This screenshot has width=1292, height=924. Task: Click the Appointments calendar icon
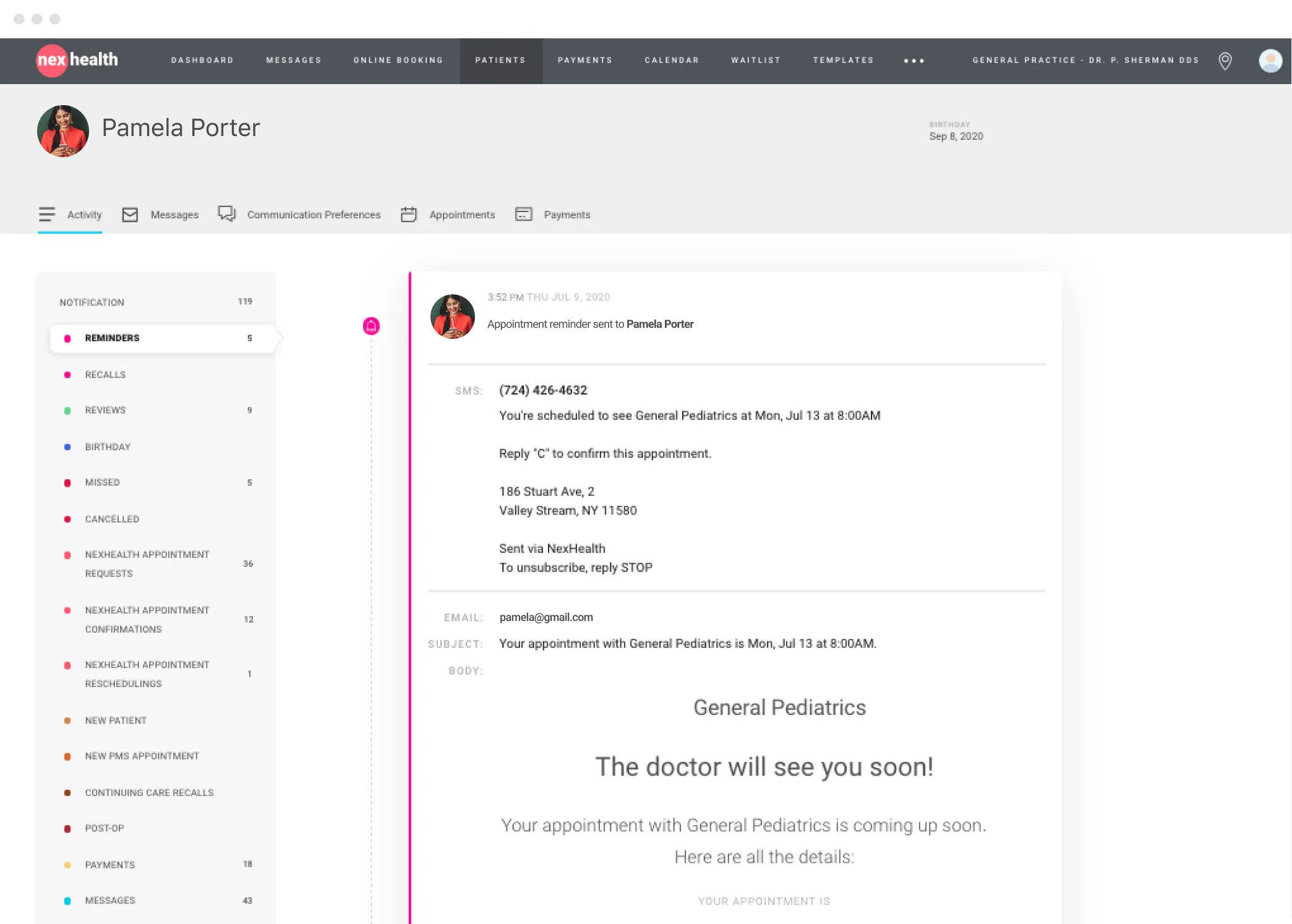pos(409,214)
